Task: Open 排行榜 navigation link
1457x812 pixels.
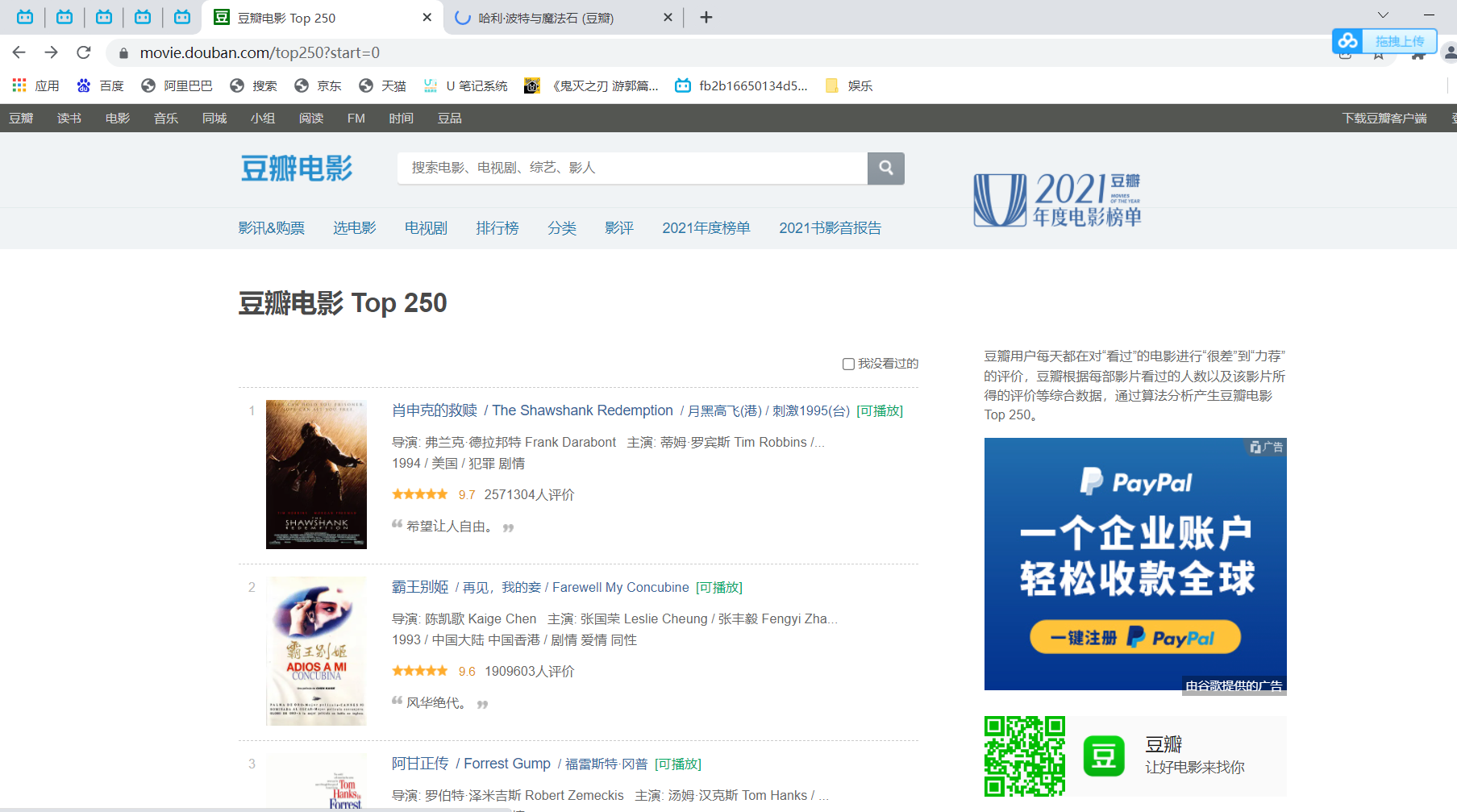Action: pyautogui.click(x=497, y=228)
